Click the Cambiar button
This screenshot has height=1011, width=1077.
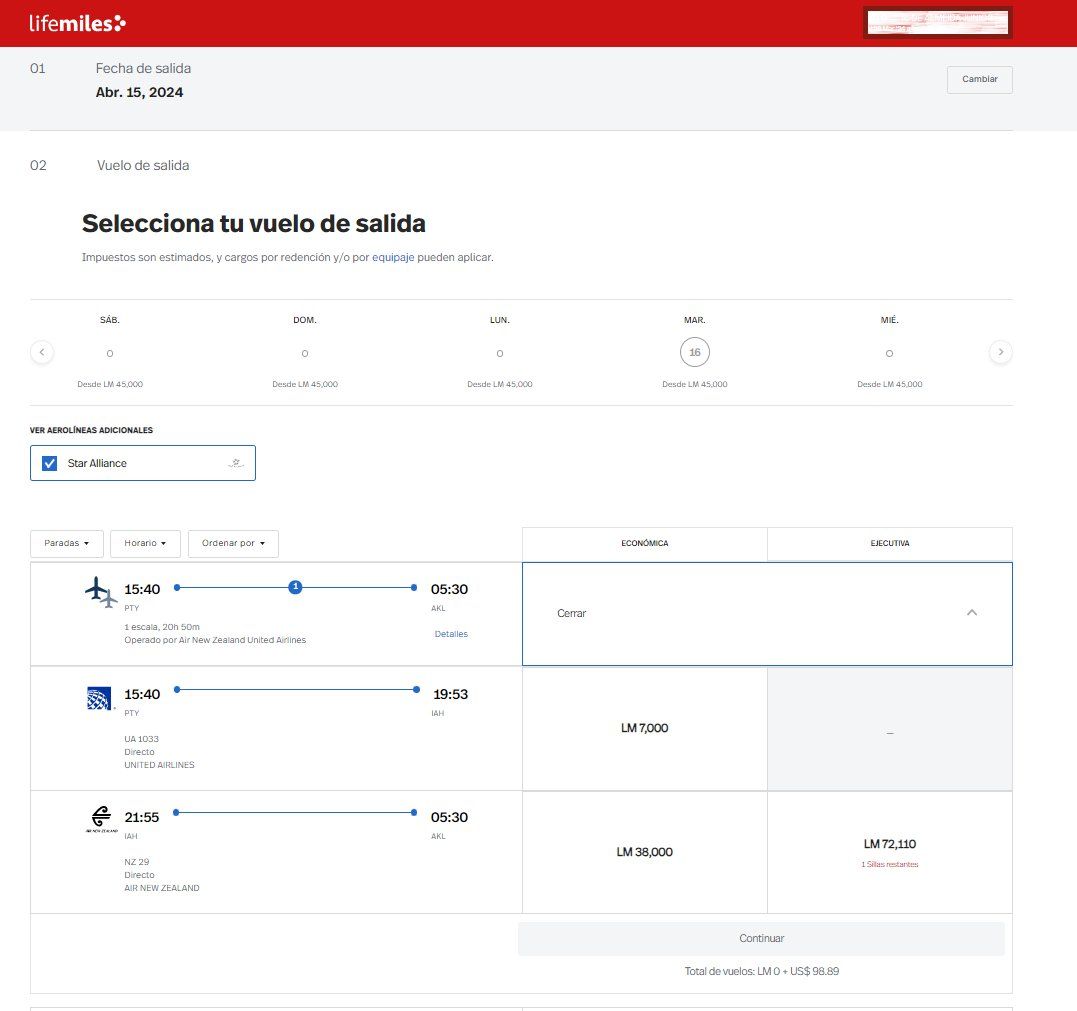tap(979, 79)
